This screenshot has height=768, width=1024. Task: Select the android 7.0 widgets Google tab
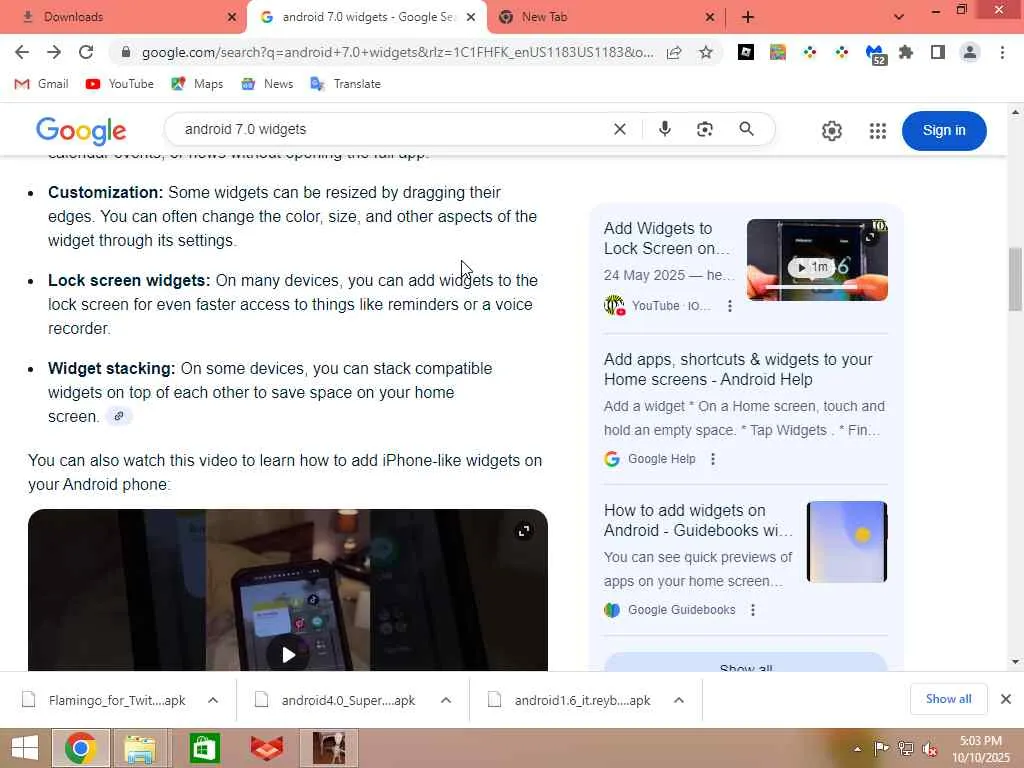point(367,17)
